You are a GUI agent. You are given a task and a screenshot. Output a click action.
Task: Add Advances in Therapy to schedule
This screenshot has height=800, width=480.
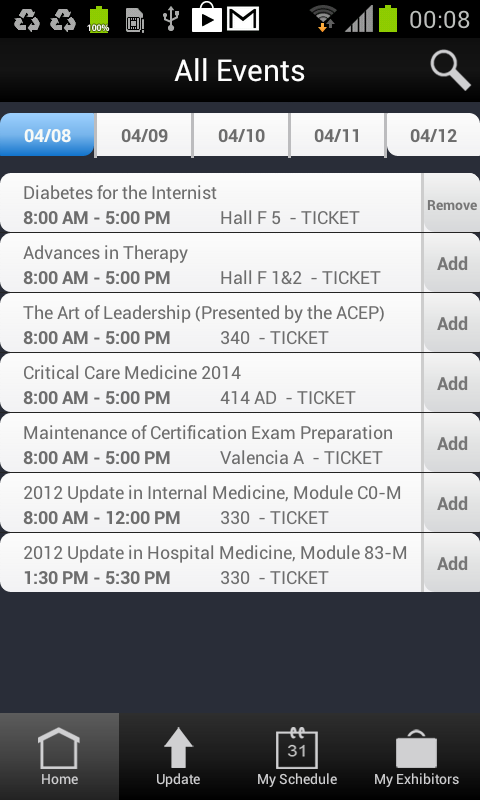[451, 263]
